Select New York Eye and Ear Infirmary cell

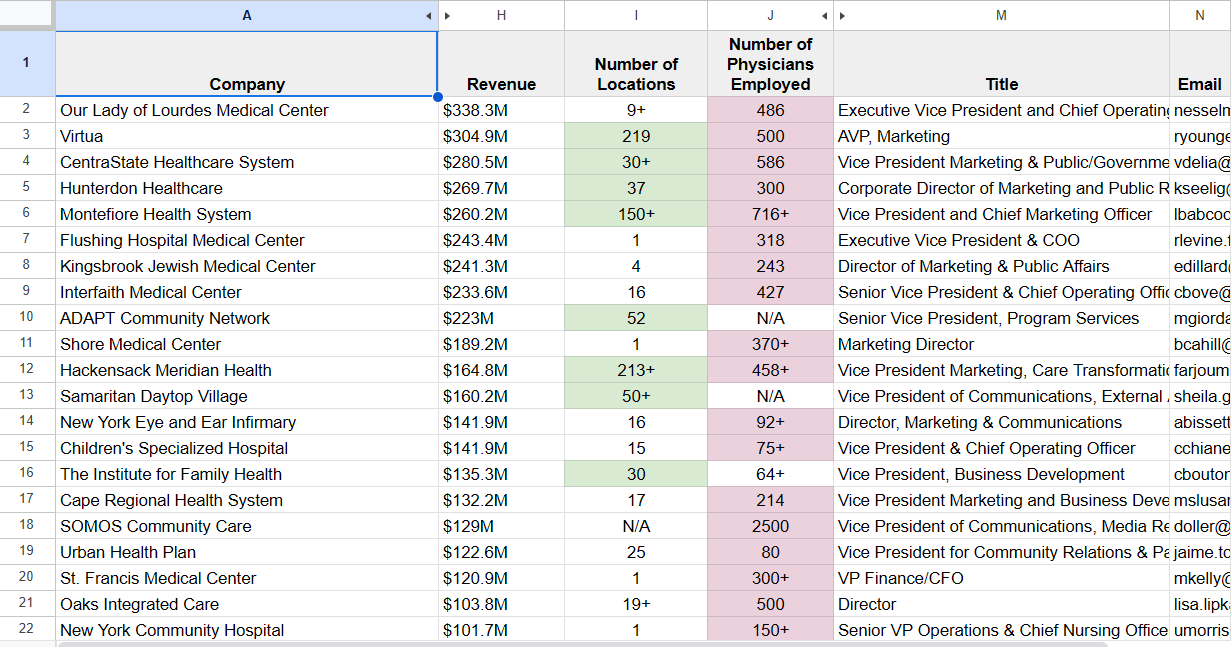(x=247, y=422)
